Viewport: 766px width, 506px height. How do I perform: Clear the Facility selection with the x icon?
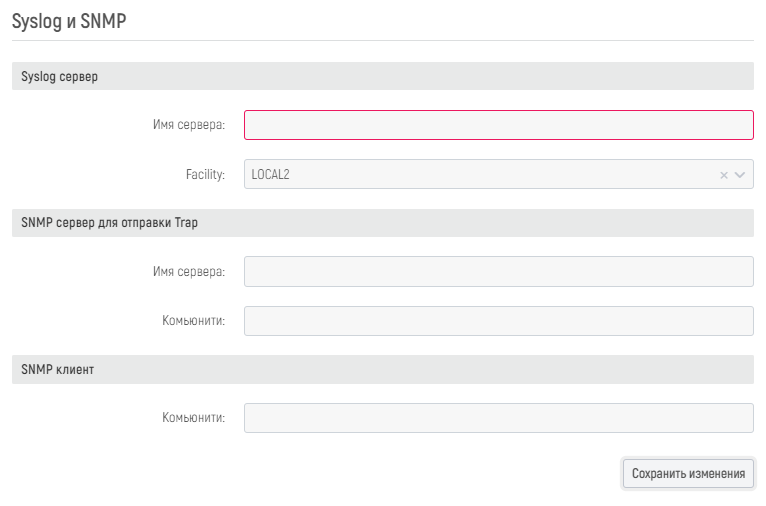[724, 175]
